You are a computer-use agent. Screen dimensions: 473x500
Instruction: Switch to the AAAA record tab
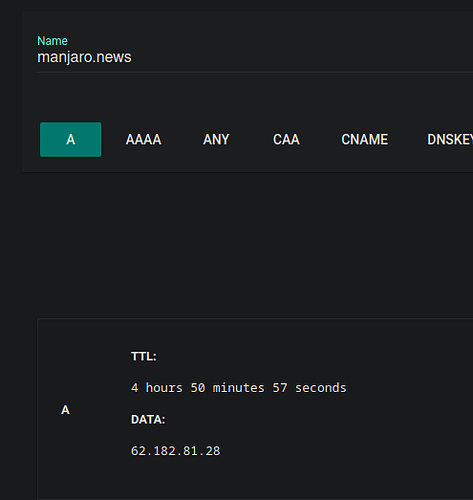pos(144,139)
